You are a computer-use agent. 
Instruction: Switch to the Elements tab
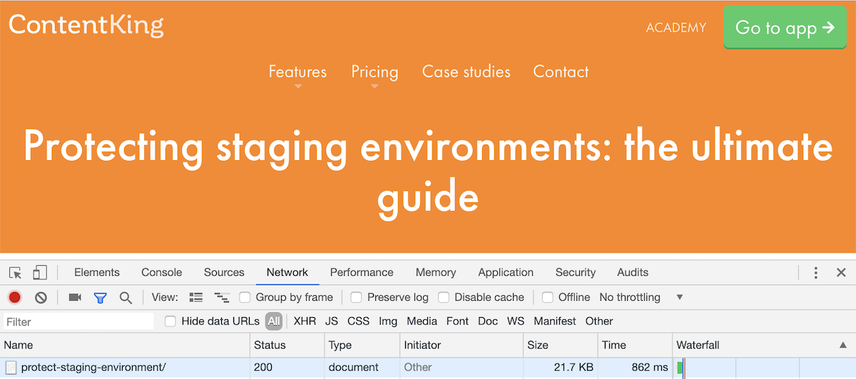(97, 273)
